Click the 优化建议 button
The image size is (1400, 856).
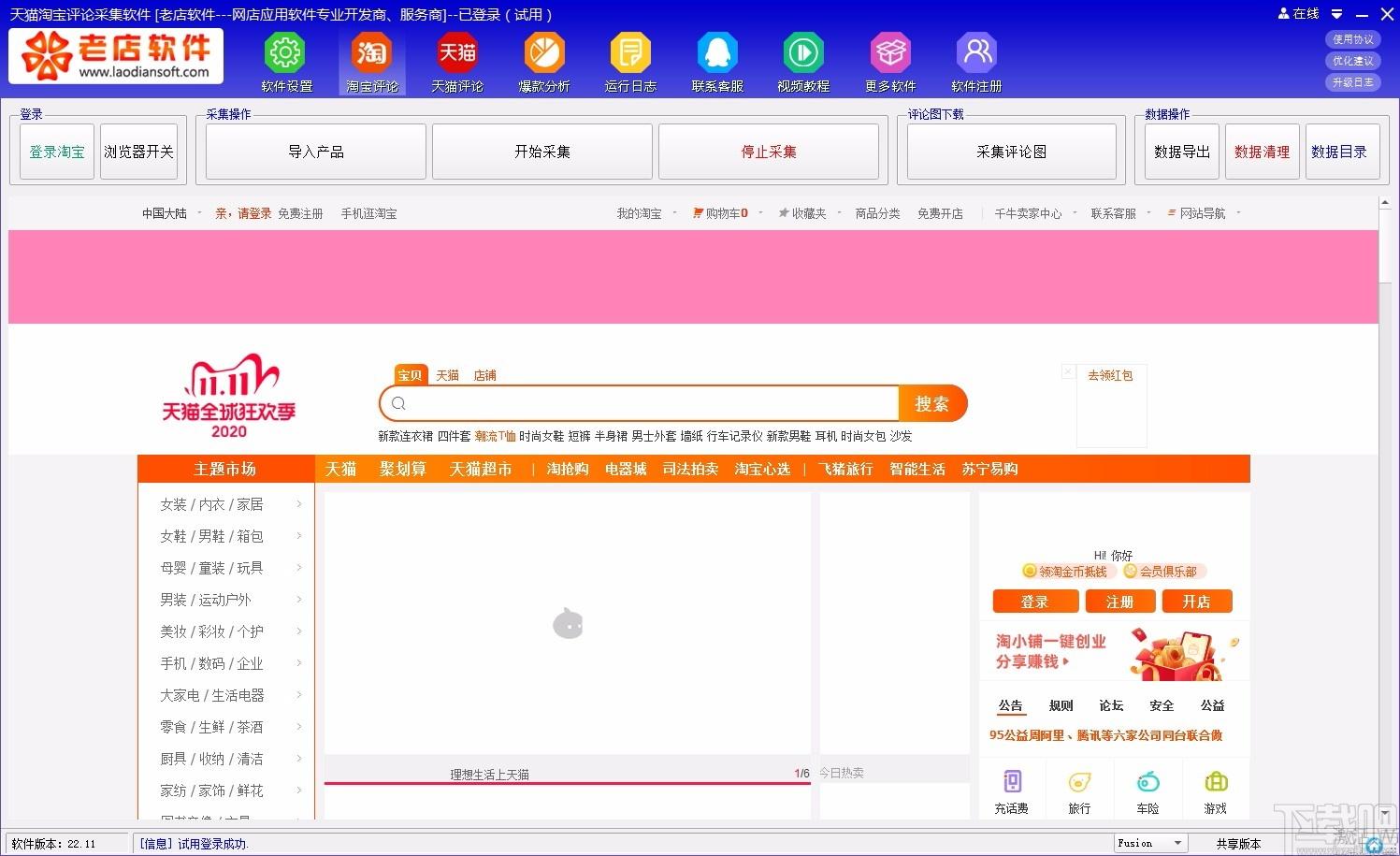1353,61
